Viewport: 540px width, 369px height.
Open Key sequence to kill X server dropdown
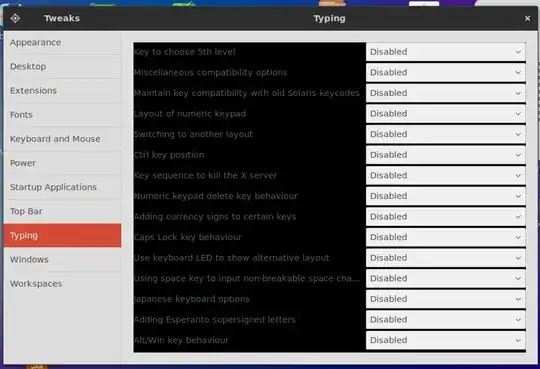pos(446,175)
